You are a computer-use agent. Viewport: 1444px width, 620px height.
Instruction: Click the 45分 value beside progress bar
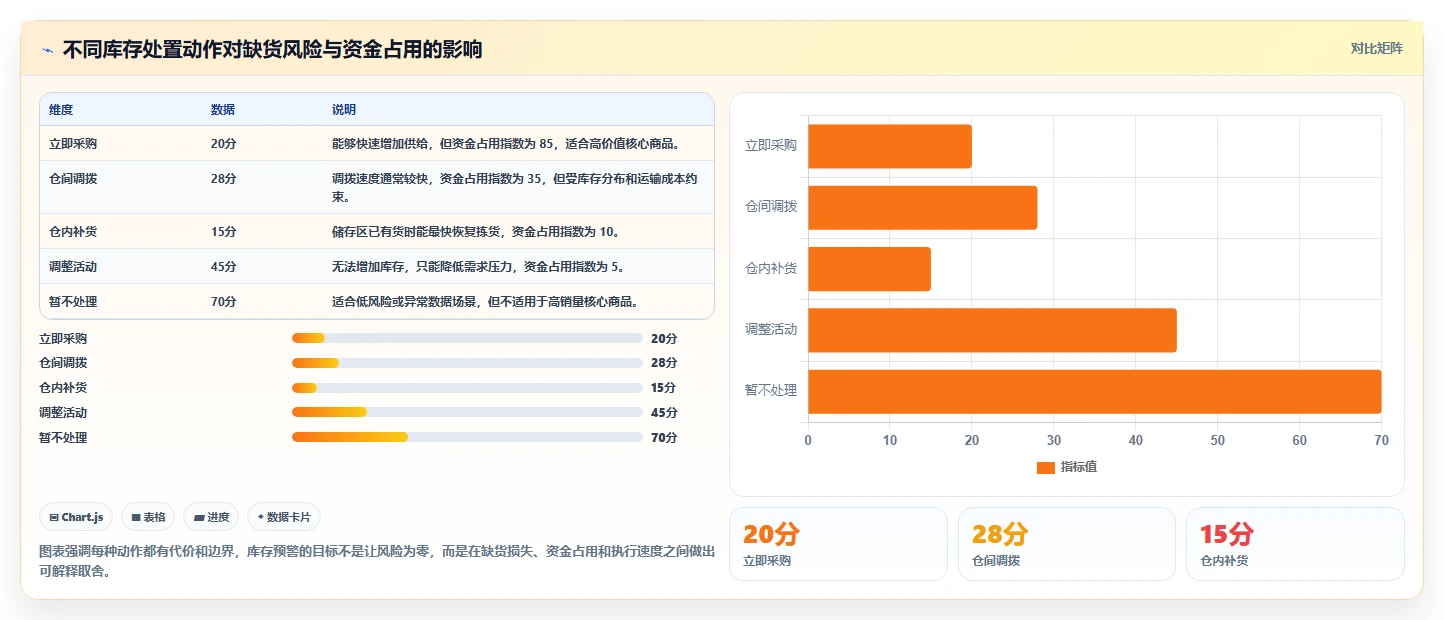[664, 413]
